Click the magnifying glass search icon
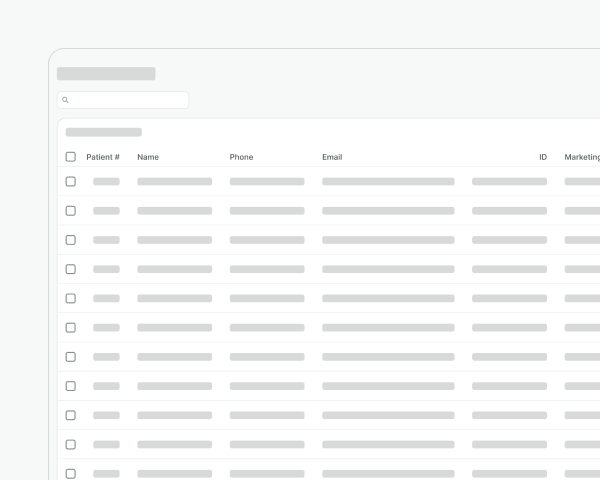Screen dimensions: 600x480 (65, 100)
